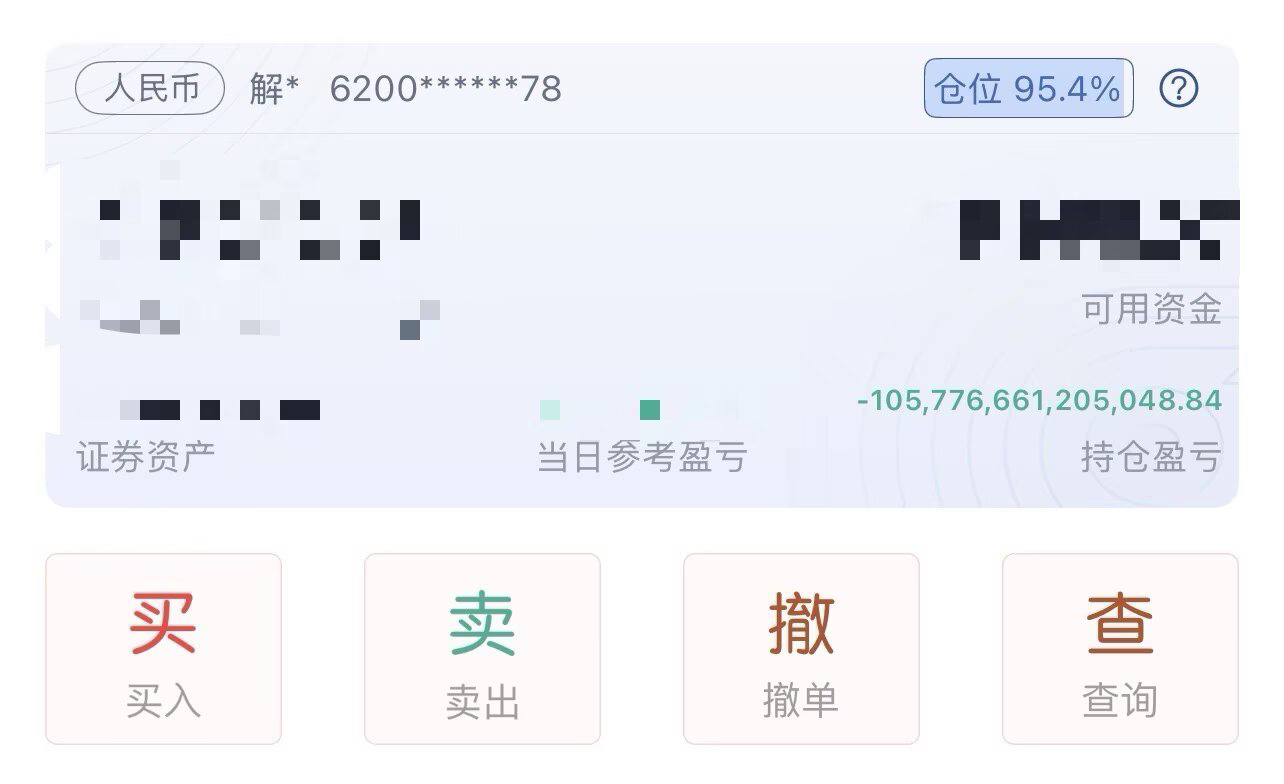The image size is (1284, 784).
Task: Click the 卖出 label text
Action: click(482, 702)
